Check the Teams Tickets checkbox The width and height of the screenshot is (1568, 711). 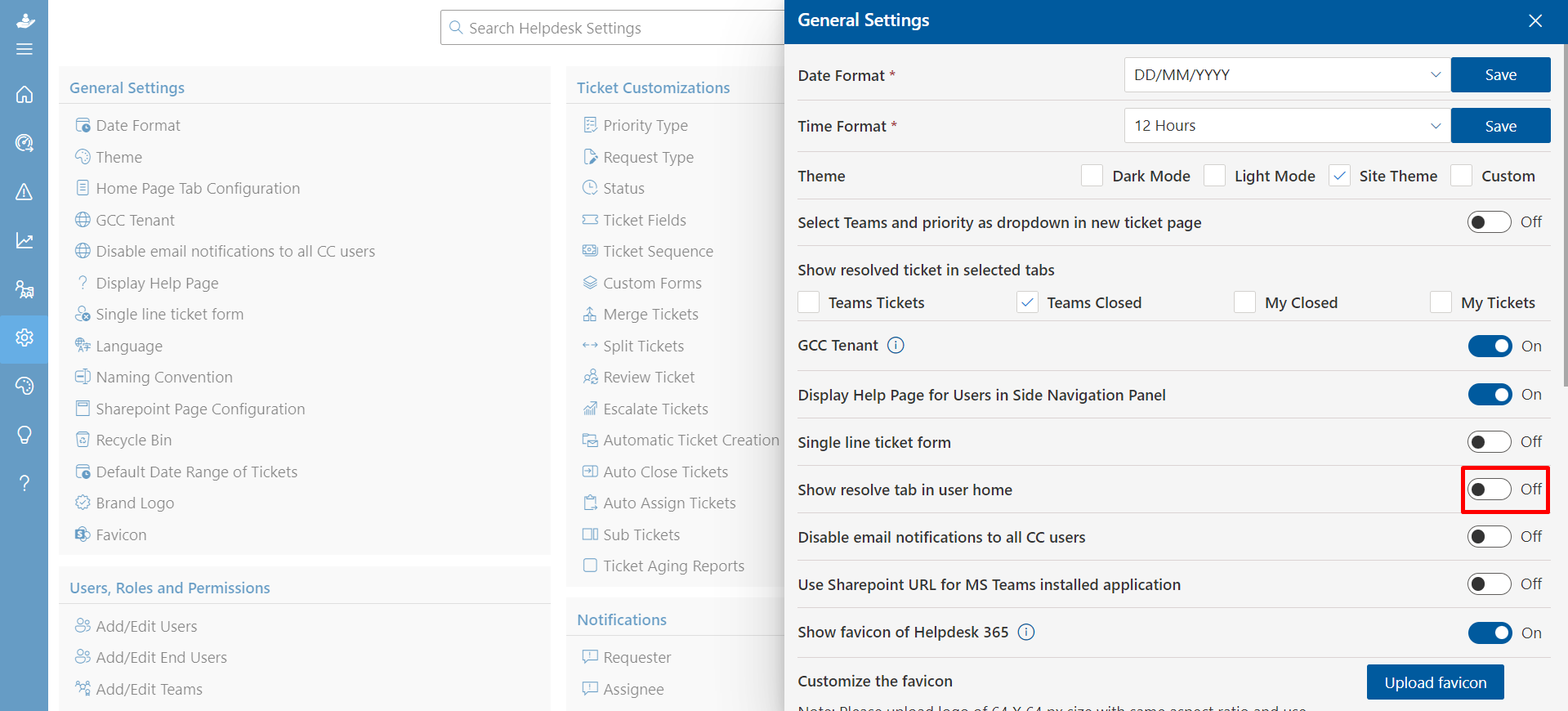click(x=808, y=302)
